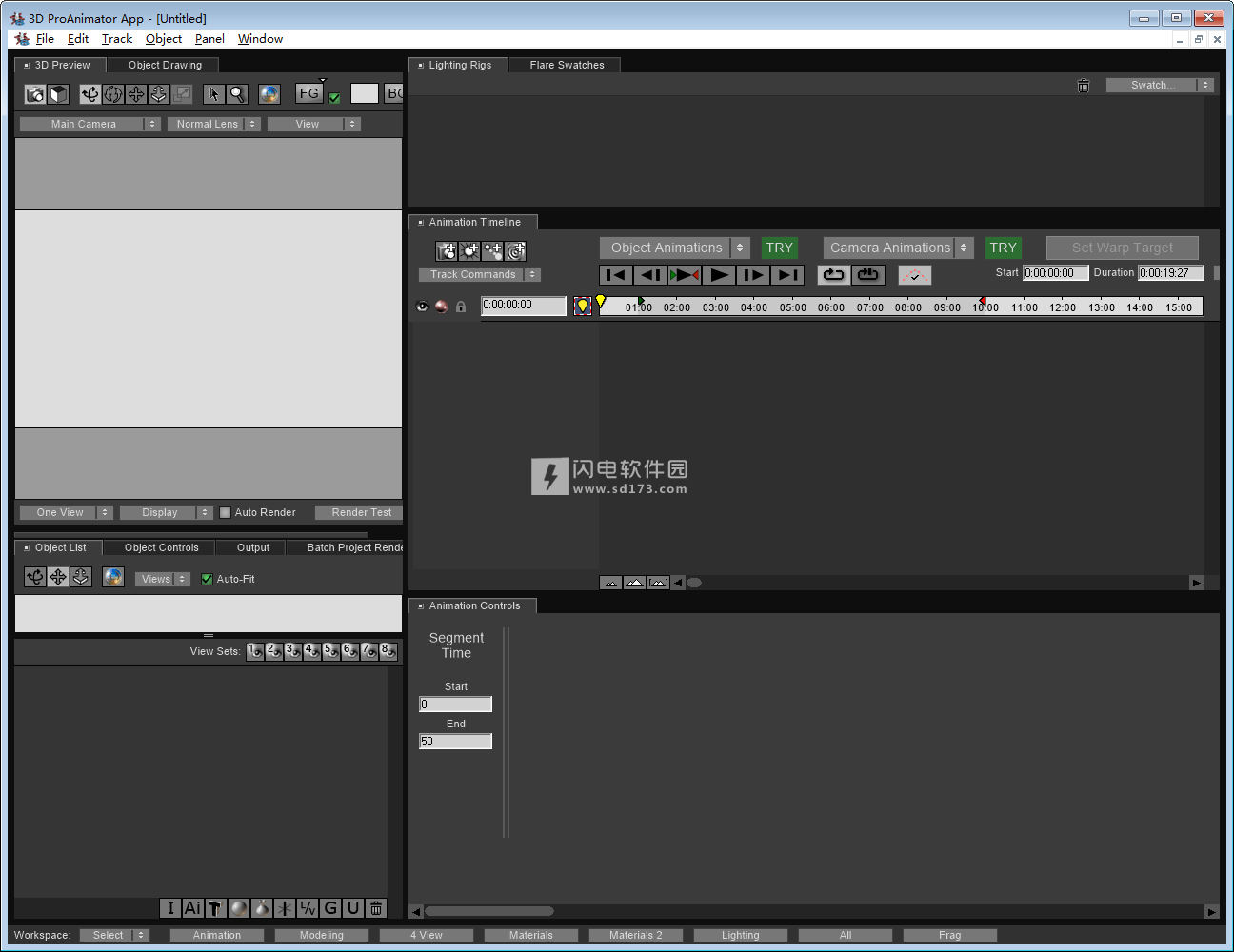Open the Camera Animations dropdown
1234x952 pixels.
pos(898,248)
